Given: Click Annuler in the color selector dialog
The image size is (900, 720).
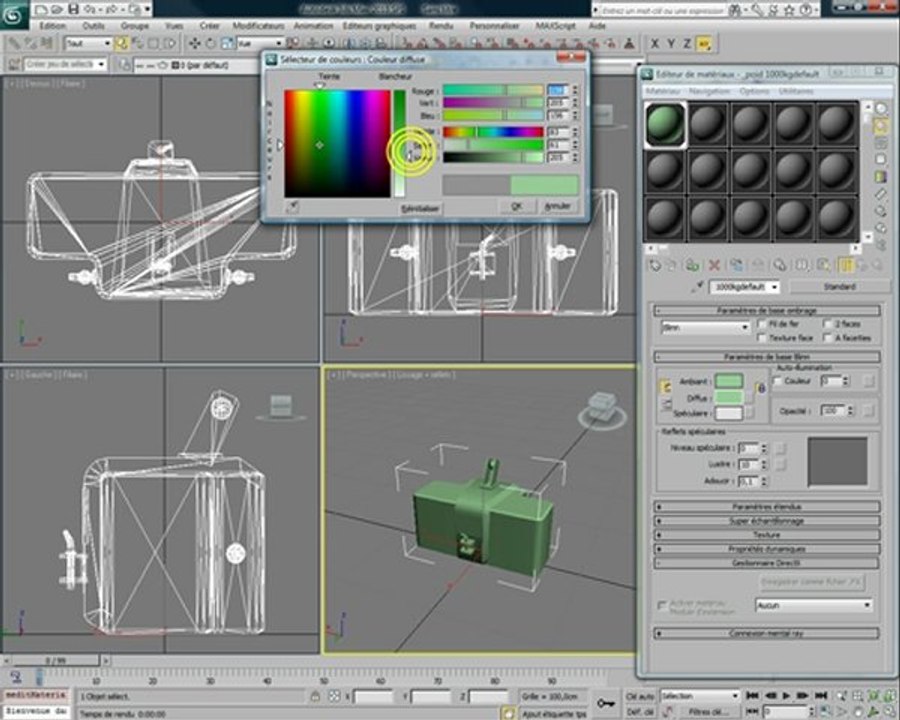Looking at the screenshot, I should point(557,206).
